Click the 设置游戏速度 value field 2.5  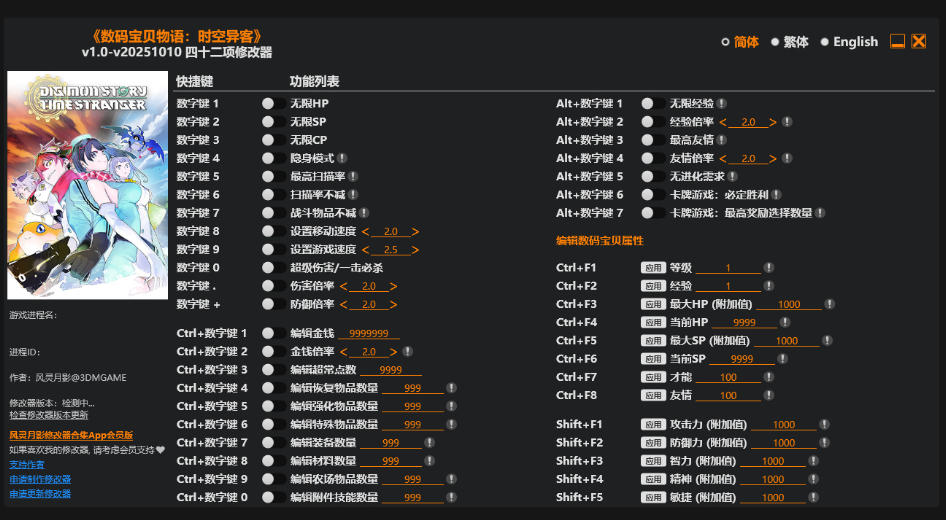tap(390, 249)
